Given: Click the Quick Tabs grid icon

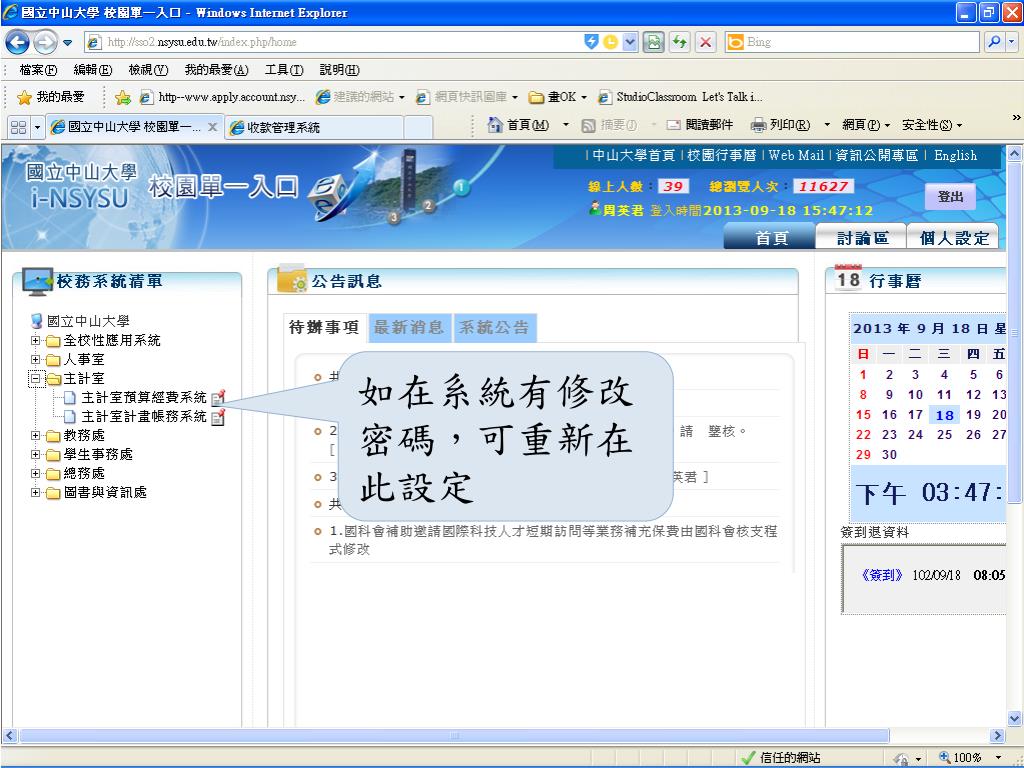Looking at the screenshot, I should 18,127.
